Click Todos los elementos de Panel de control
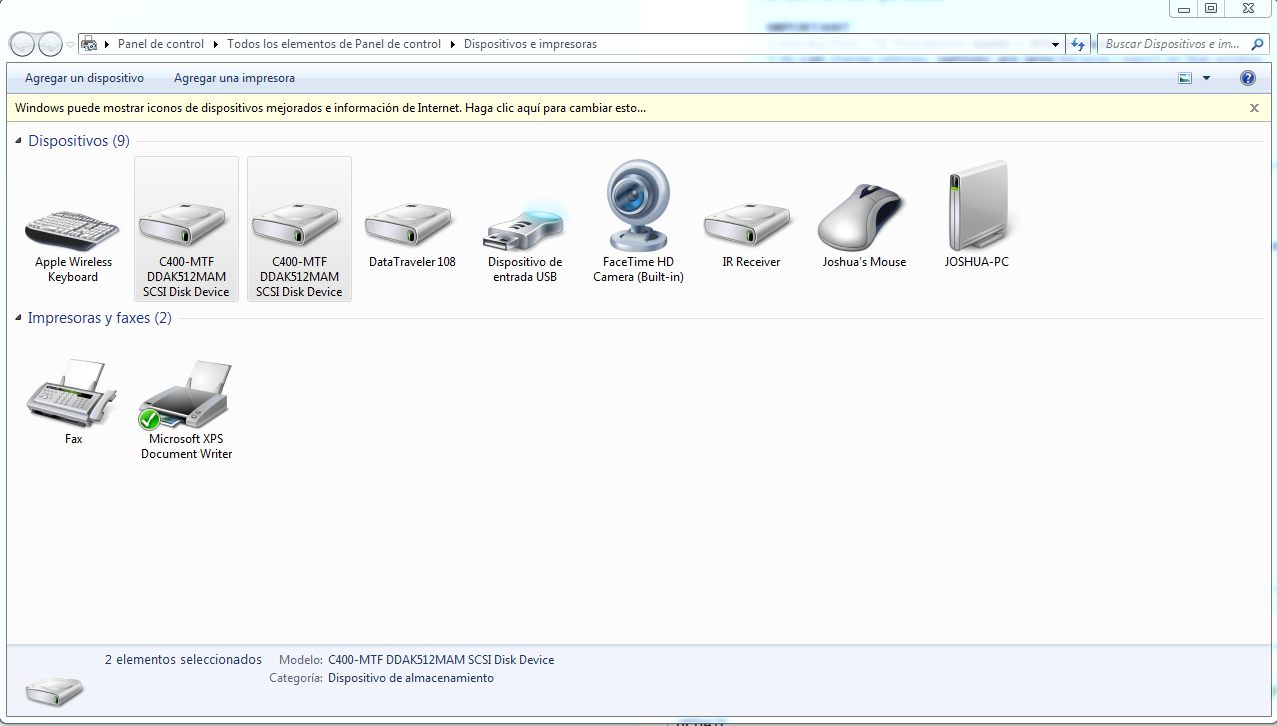This screenshot has height=726, width=1277. (x=334, y=44)
